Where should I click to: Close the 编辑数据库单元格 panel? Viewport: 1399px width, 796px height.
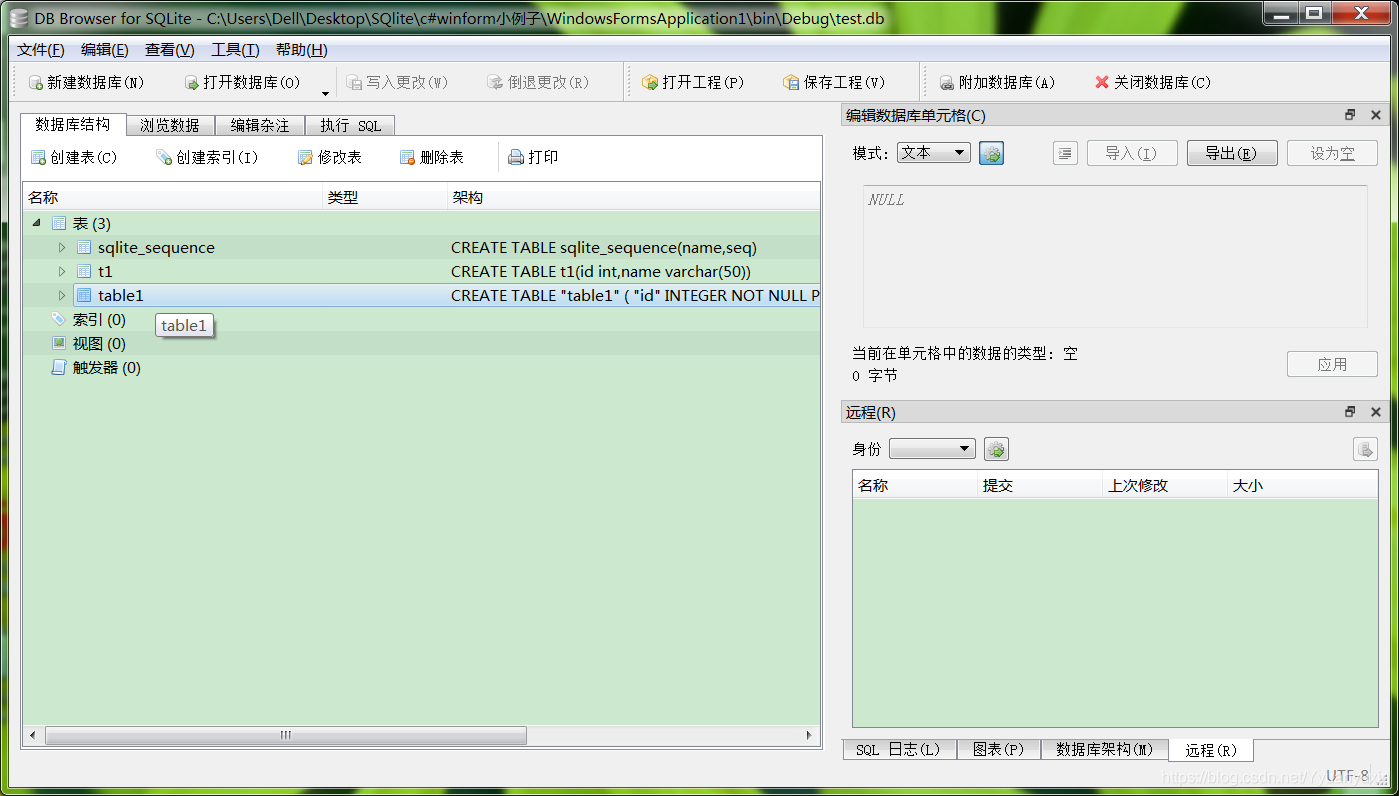1376,115
